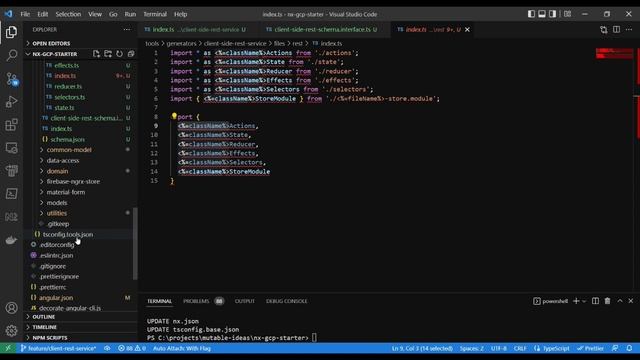Screen dimensions: 640x360
Task: Click the lightbulb code action on line 8
Action: (174, 116)
